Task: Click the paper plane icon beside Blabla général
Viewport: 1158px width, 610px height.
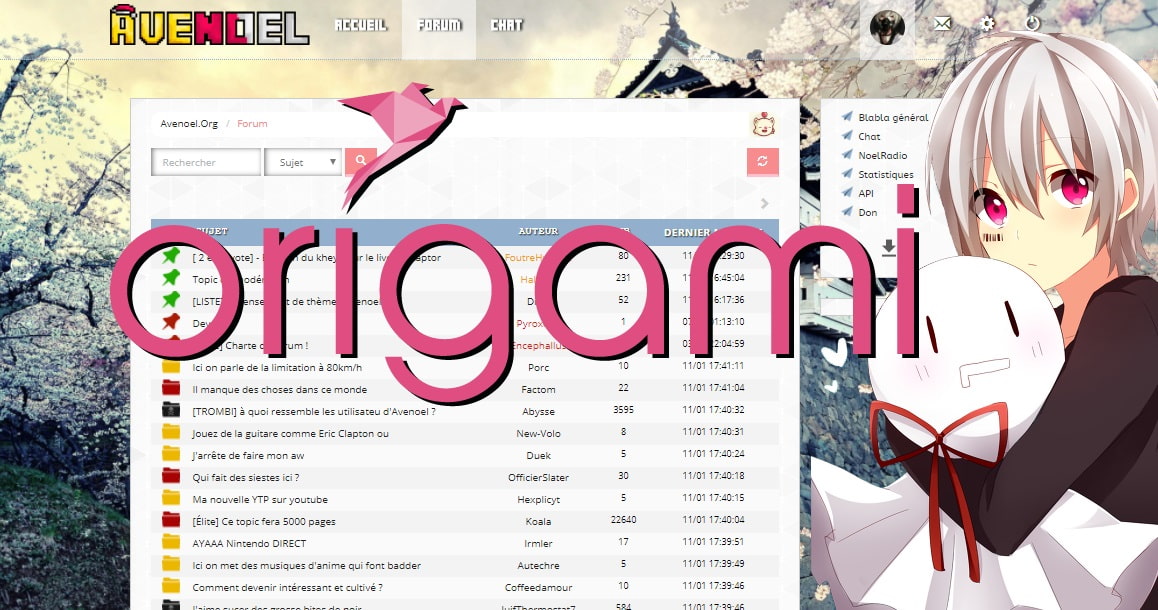Action: (847, 117)
